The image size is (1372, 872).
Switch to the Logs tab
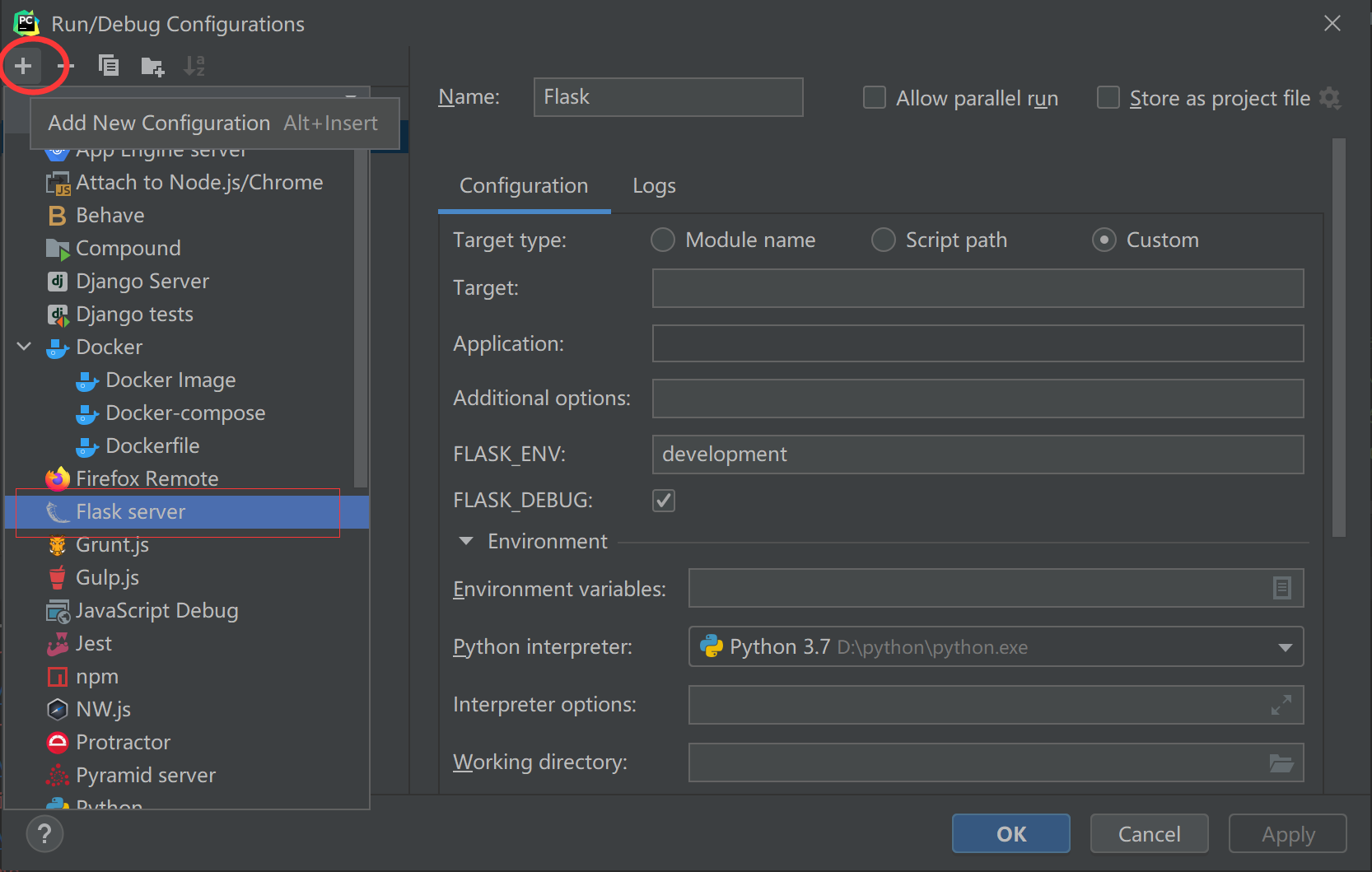(654, 186)
